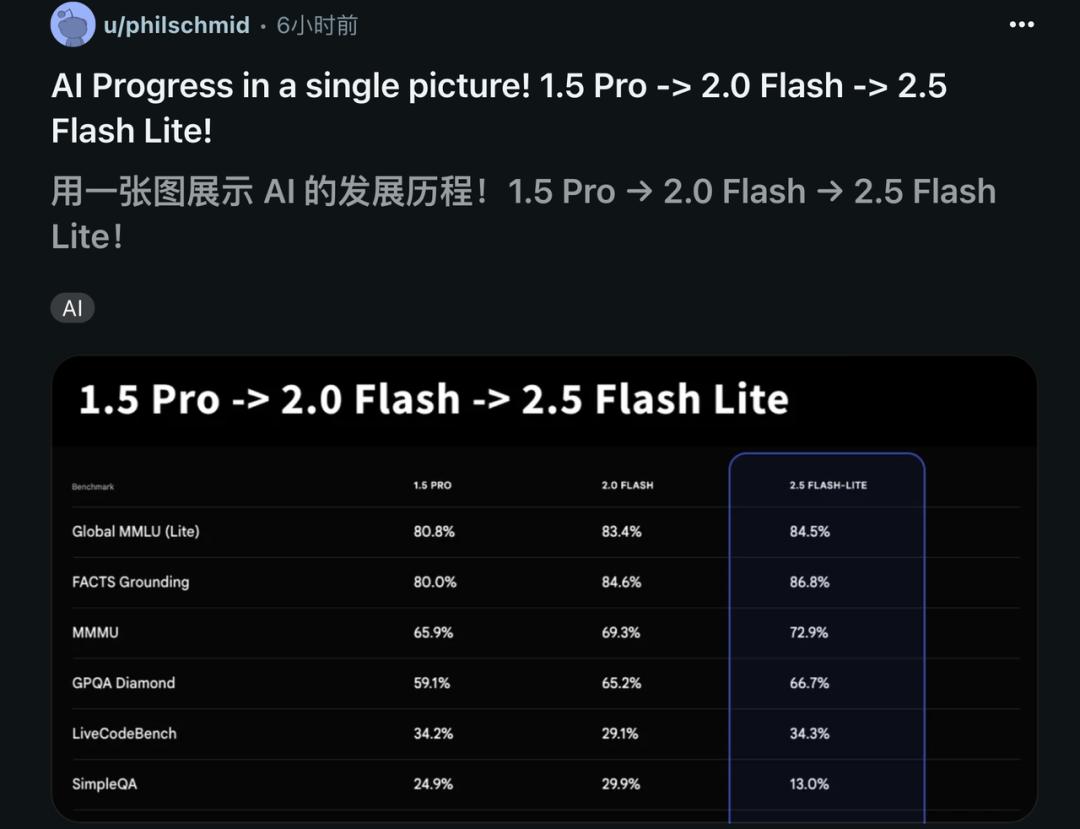Click the LiveCodeBench row label

[124, 733]
